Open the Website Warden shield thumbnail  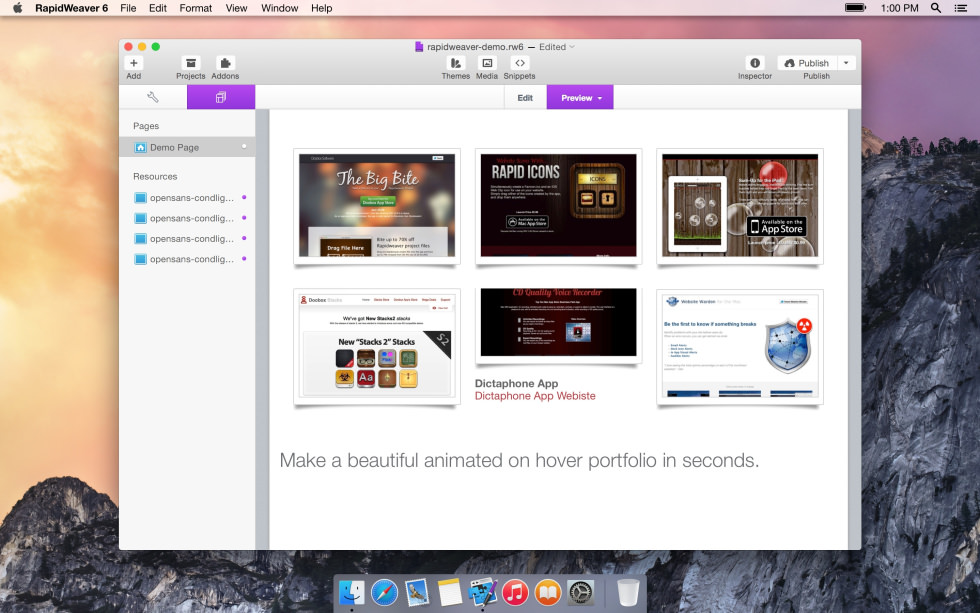pos(740,347)
